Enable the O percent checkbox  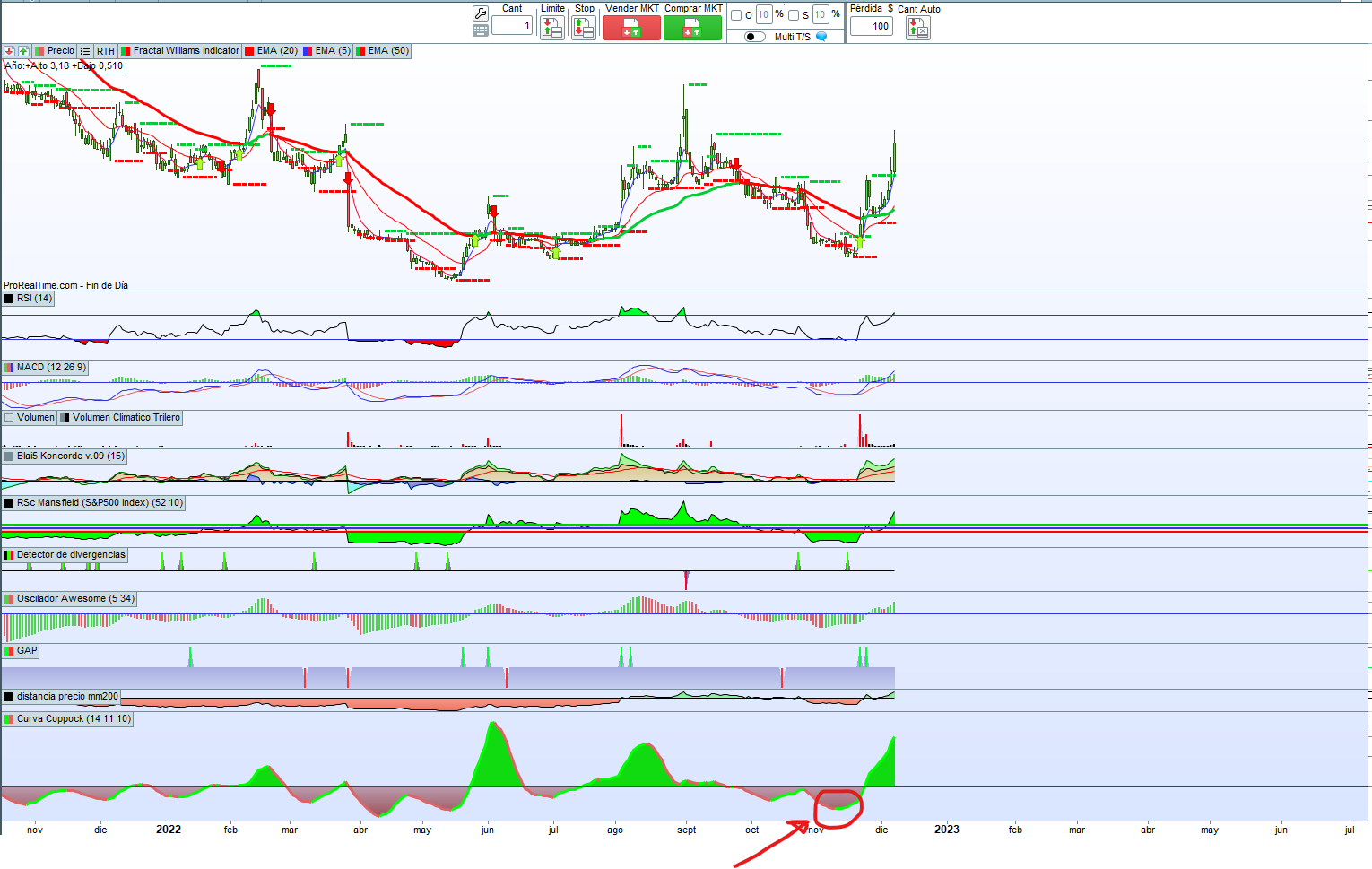736,15
